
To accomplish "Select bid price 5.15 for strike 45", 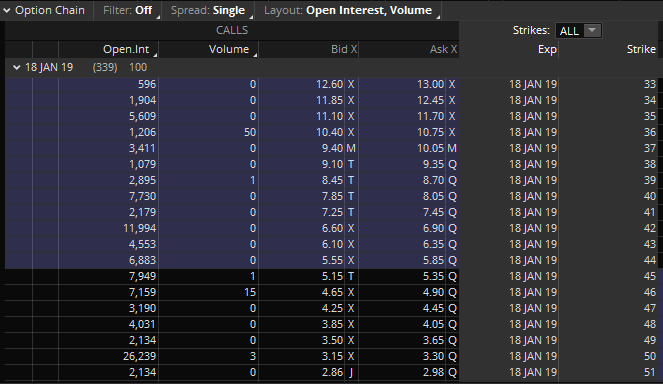I will point(332,277).
